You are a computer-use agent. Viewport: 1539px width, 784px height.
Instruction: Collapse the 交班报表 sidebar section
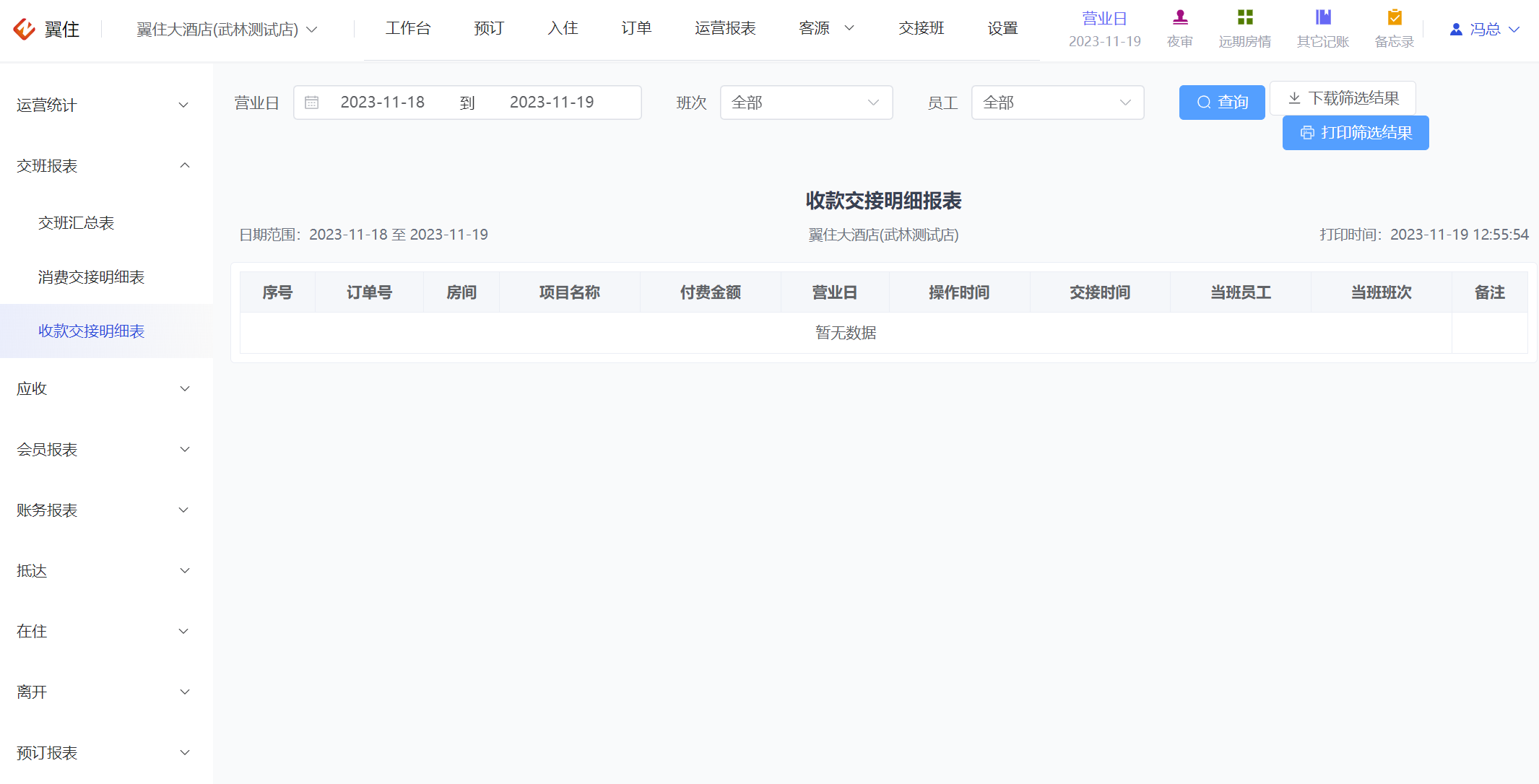[x=106, y=166]
